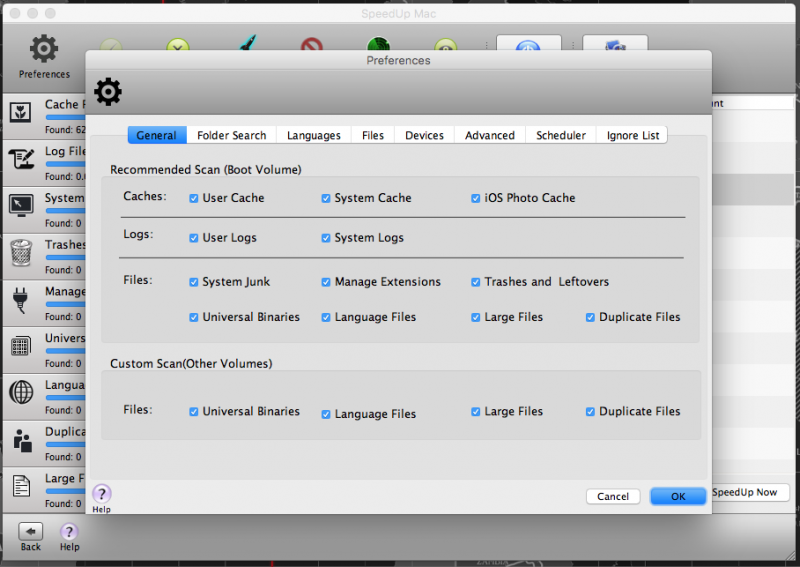Viewport: 800px width, 567px height.
Task: Click the Log Files progress bar in sidebar
Action: pos(65,164)
